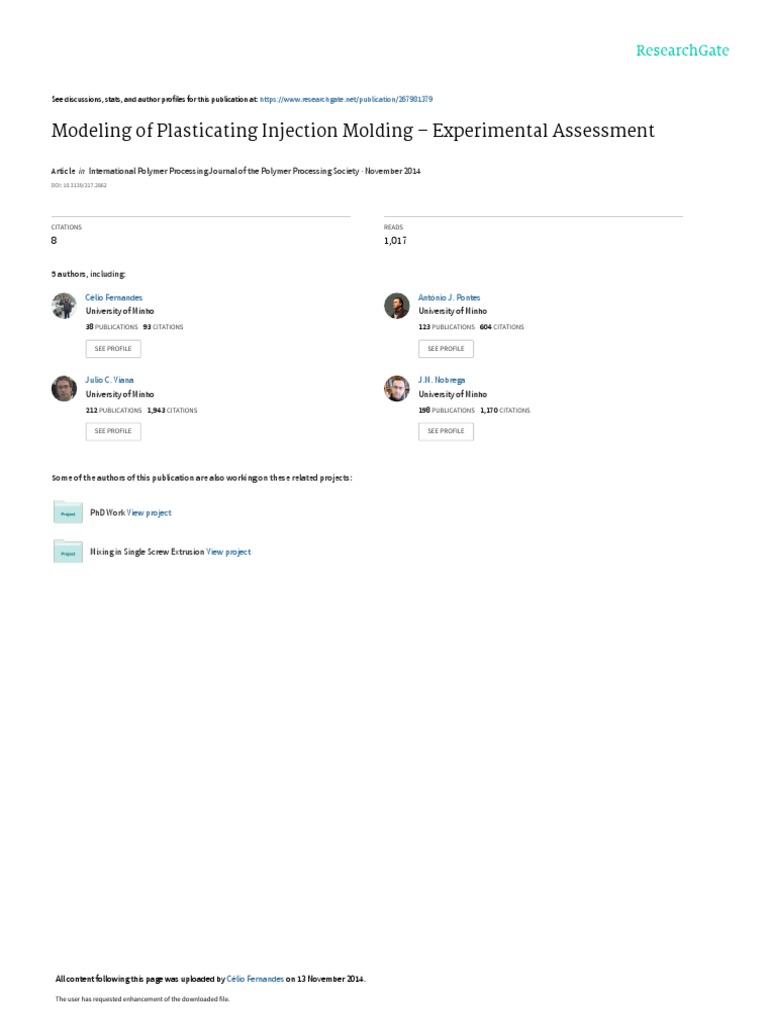Open Célio Fernandes author name link

pyautogui.click(x=114, y=298)
